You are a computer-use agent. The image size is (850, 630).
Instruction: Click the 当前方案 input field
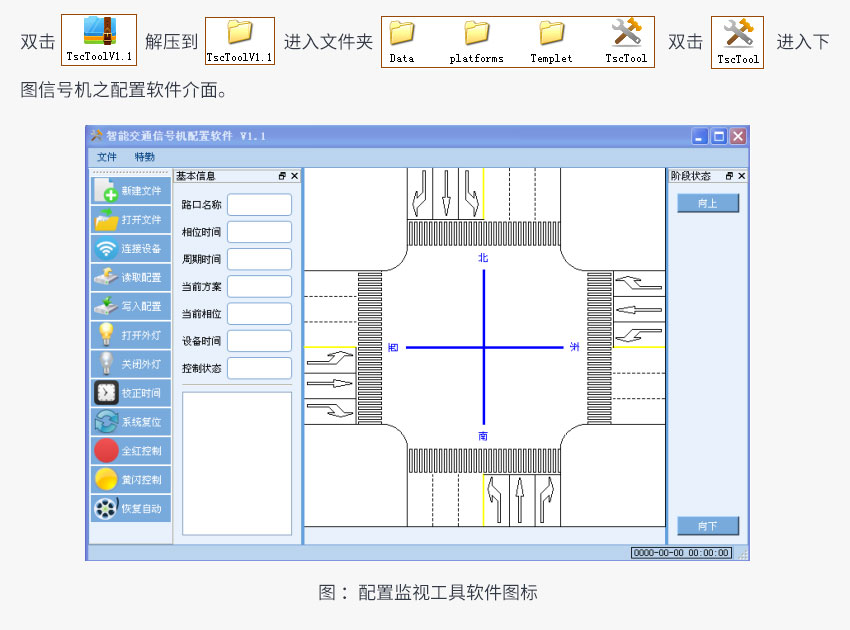point(259,287)
